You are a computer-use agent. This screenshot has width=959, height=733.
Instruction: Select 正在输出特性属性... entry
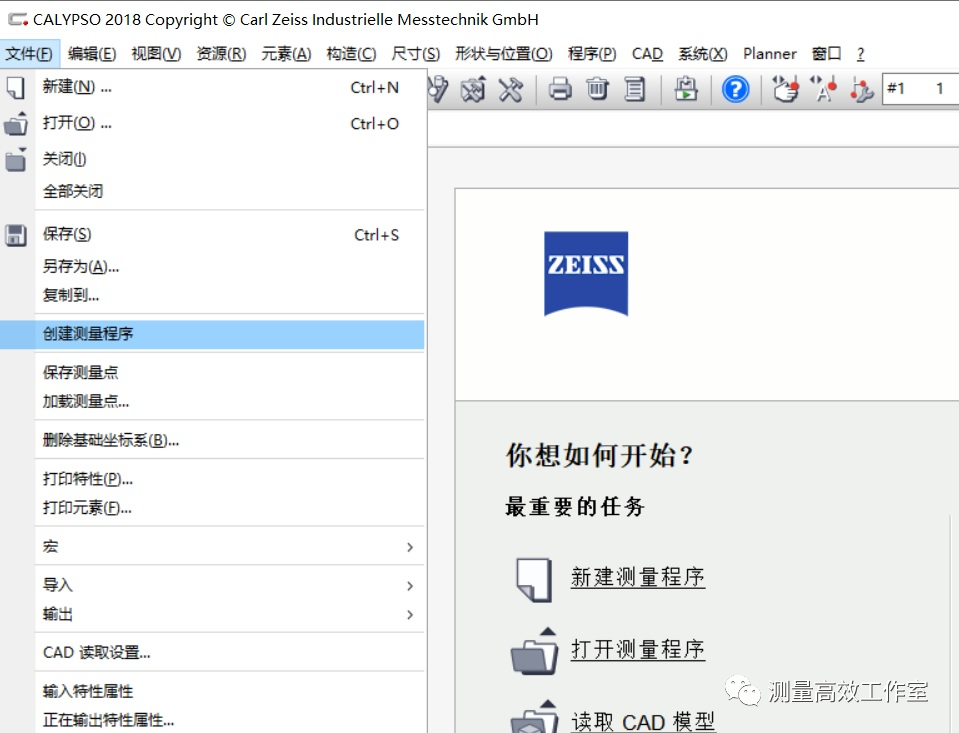212,720
